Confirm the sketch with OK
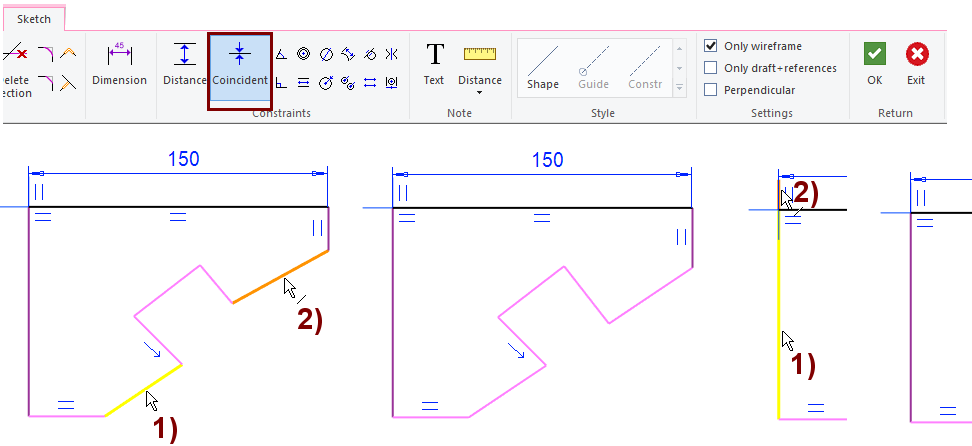The image size is (972, 446). click(875, 64)
